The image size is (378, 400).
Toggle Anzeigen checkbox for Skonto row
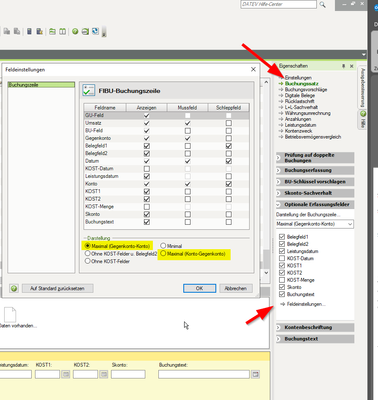coord(146,214)
